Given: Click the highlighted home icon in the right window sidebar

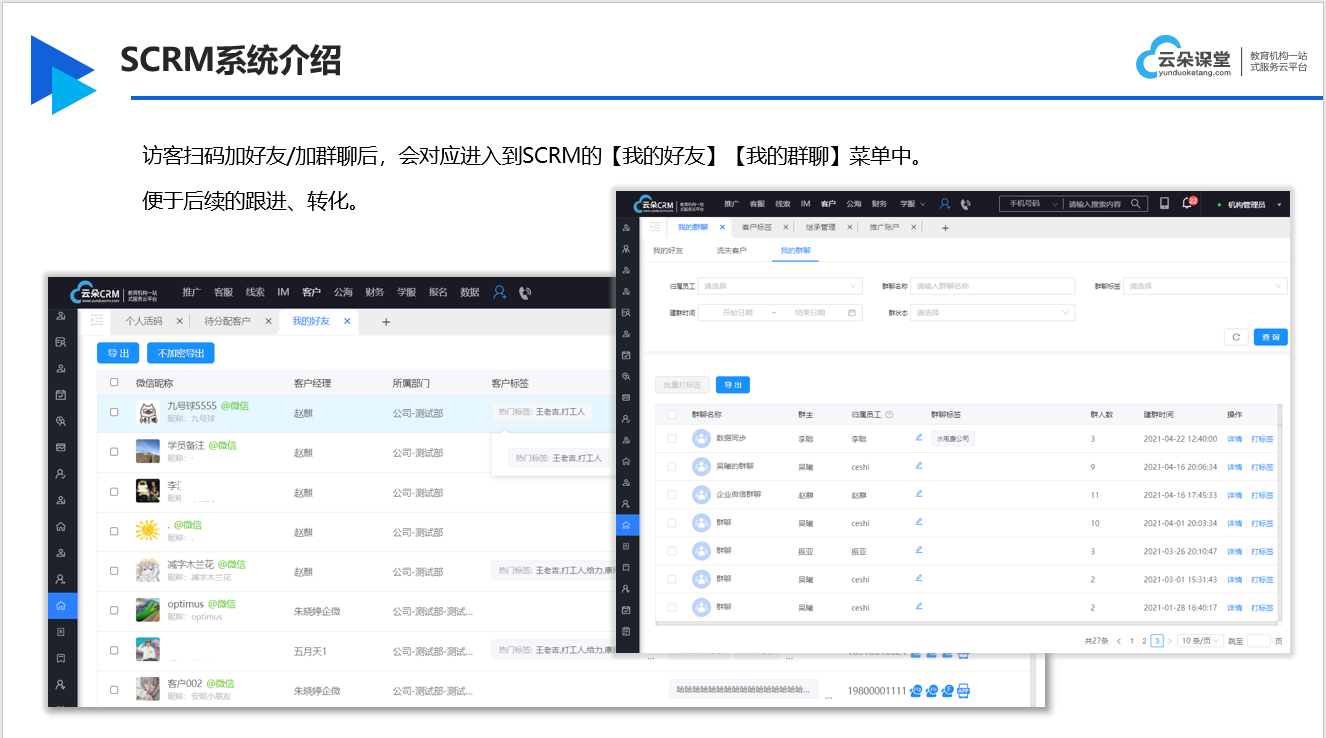Looking at the screenshot, I should (x=626, y=524).
